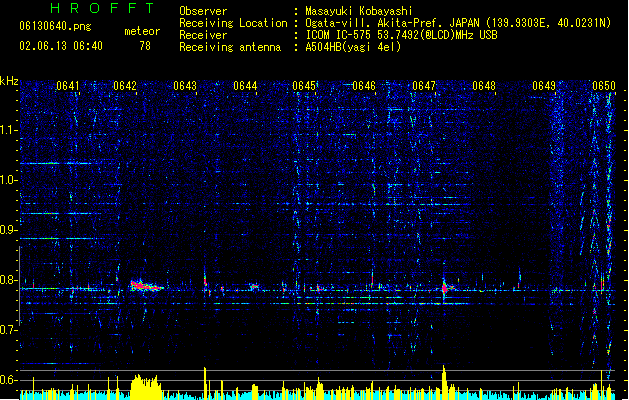
Task: Click the date 02.06.13 06:40
Action: click(61, 46)
